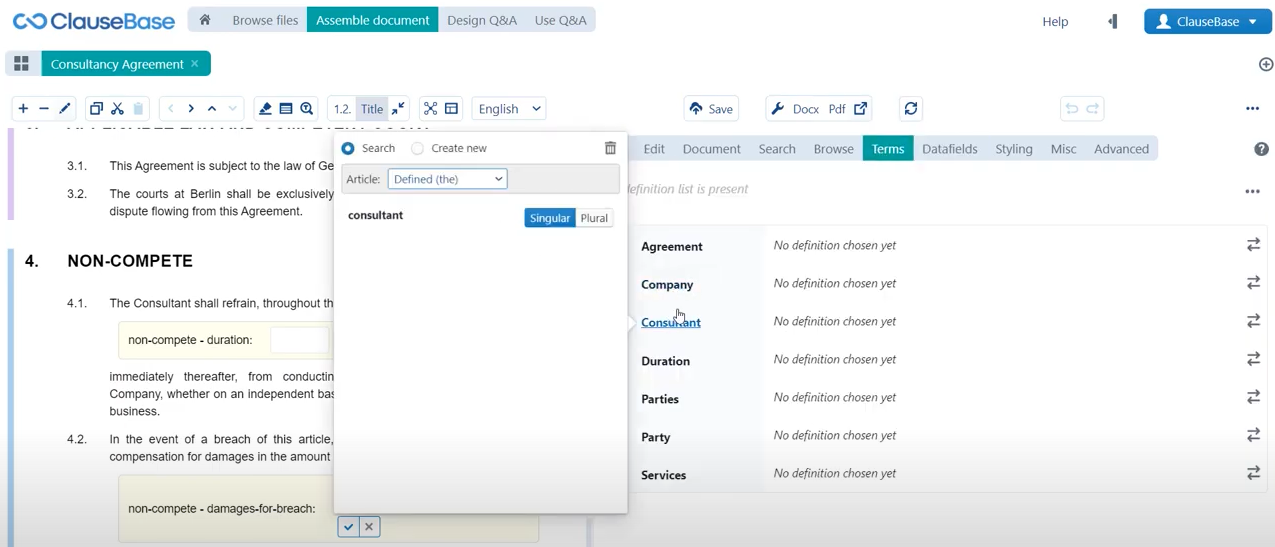The height and width of the screenshot is (547, 1275).
Task: Click the scissors cut icon
Action: tap(117, 109)
